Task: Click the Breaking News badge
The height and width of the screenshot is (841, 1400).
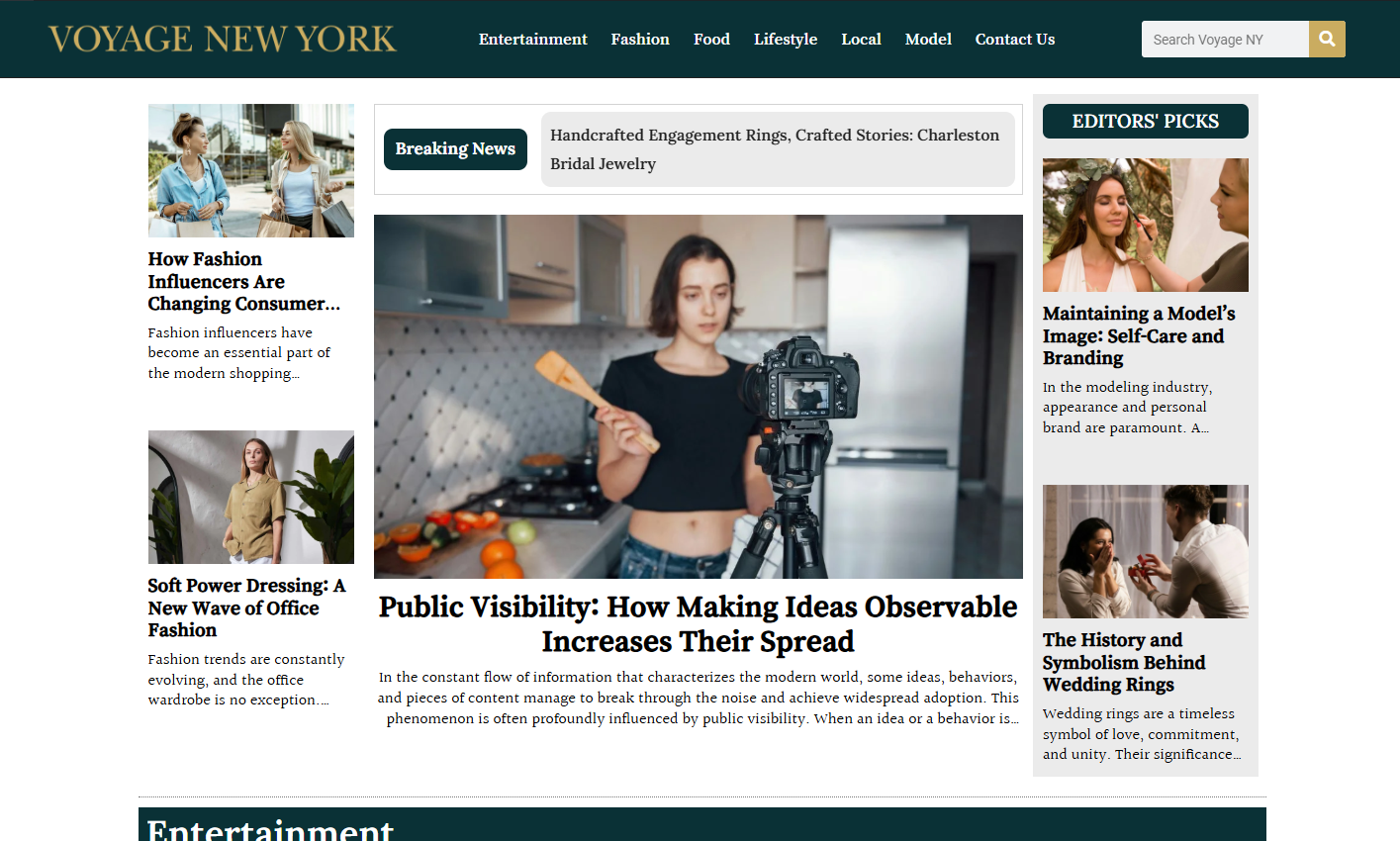Action: 455,149
